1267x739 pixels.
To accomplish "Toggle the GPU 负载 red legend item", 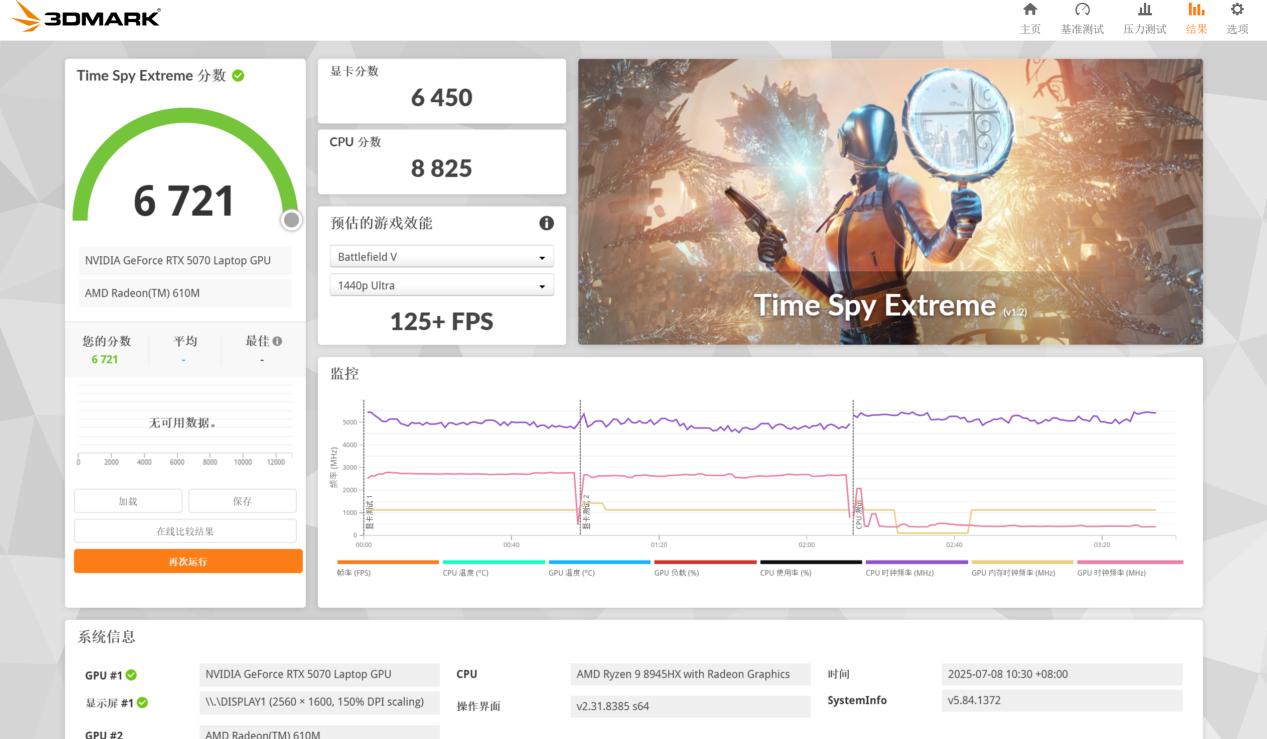I will 705,567.
